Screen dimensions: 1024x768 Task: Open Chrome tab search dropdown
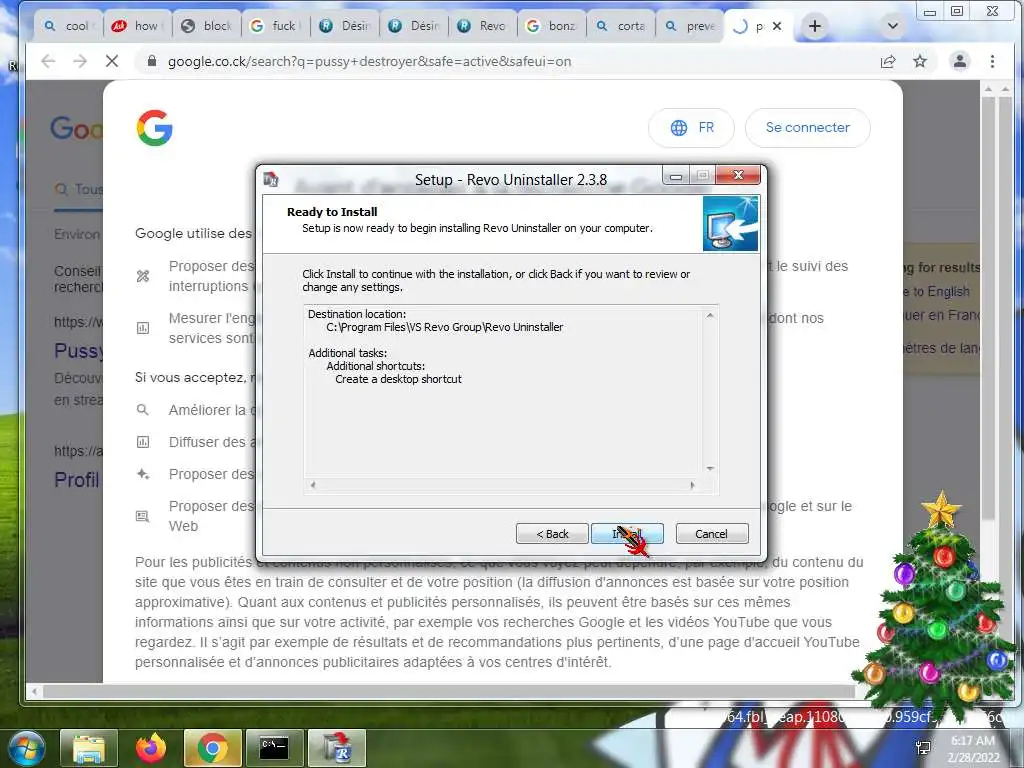893,26
